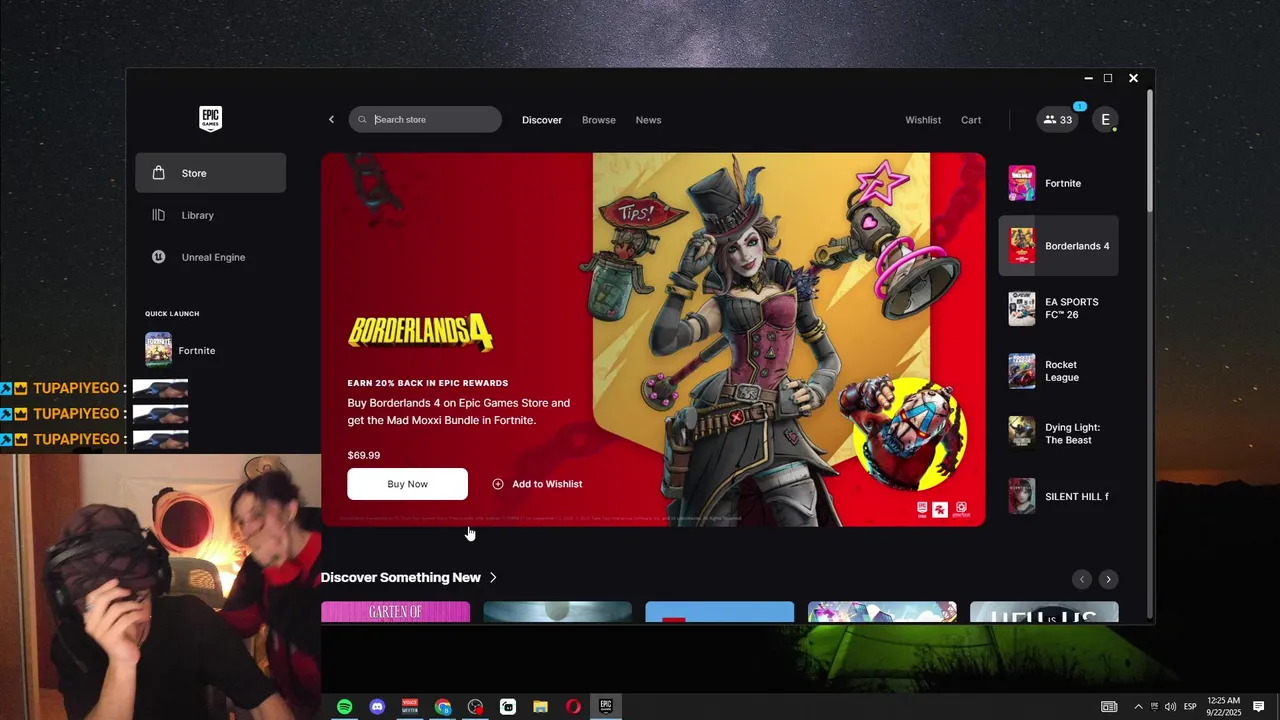
Task: Open the Library section
Action: [211, 215]
